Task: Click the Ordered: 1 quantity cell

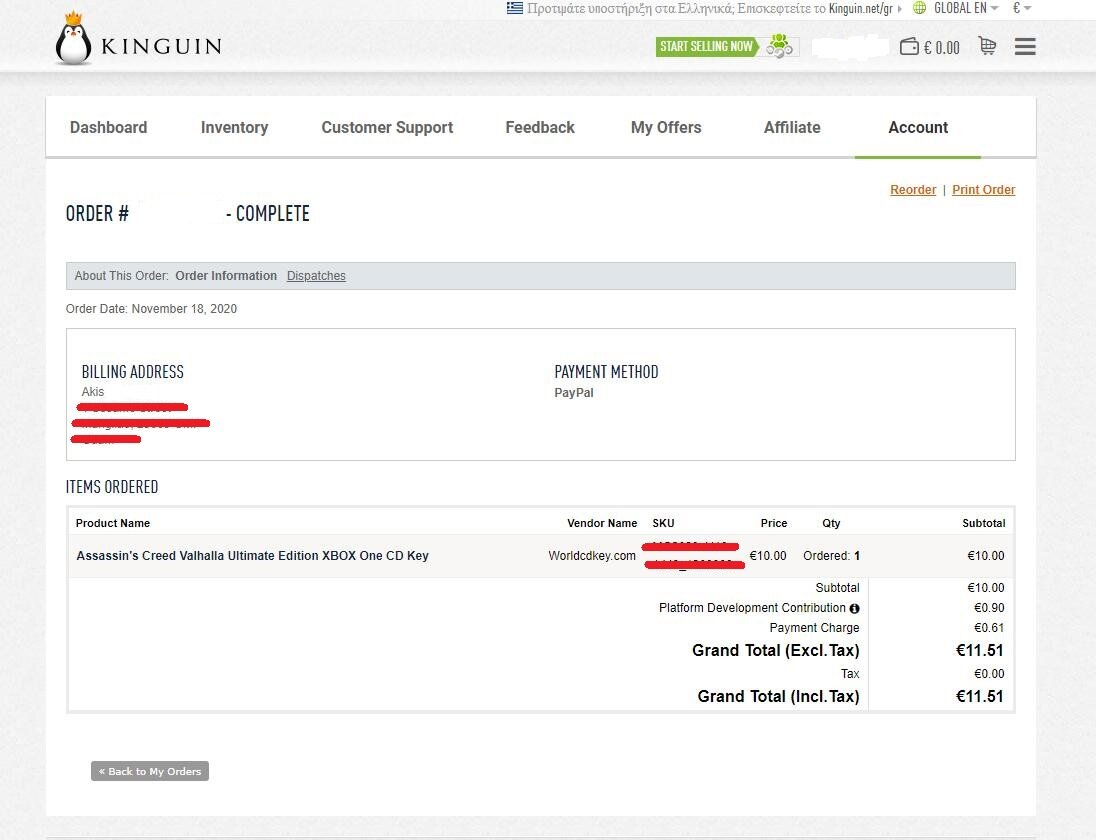Action: coord(831,556)
